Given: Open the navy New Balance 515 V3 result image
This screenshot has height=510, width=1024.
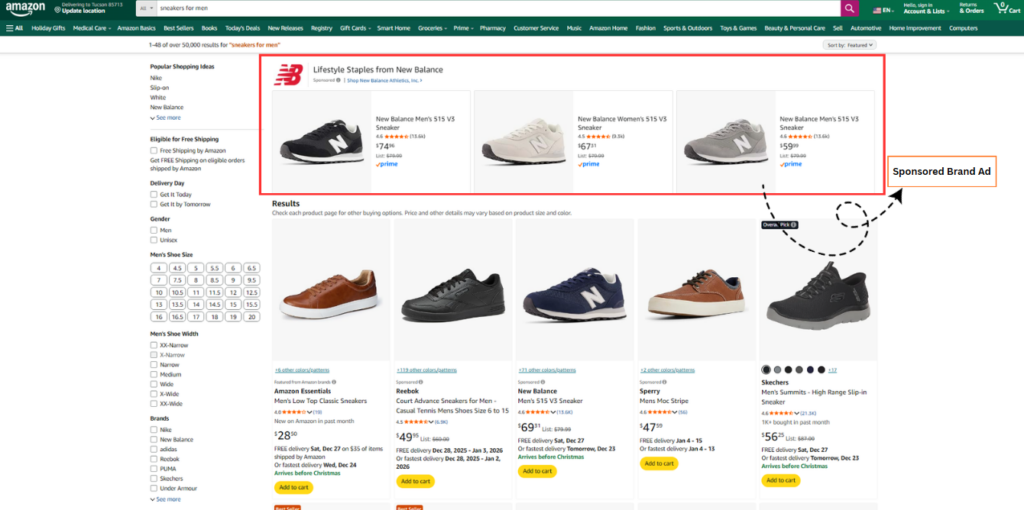Looking at the screenshot, I should 574,290.
